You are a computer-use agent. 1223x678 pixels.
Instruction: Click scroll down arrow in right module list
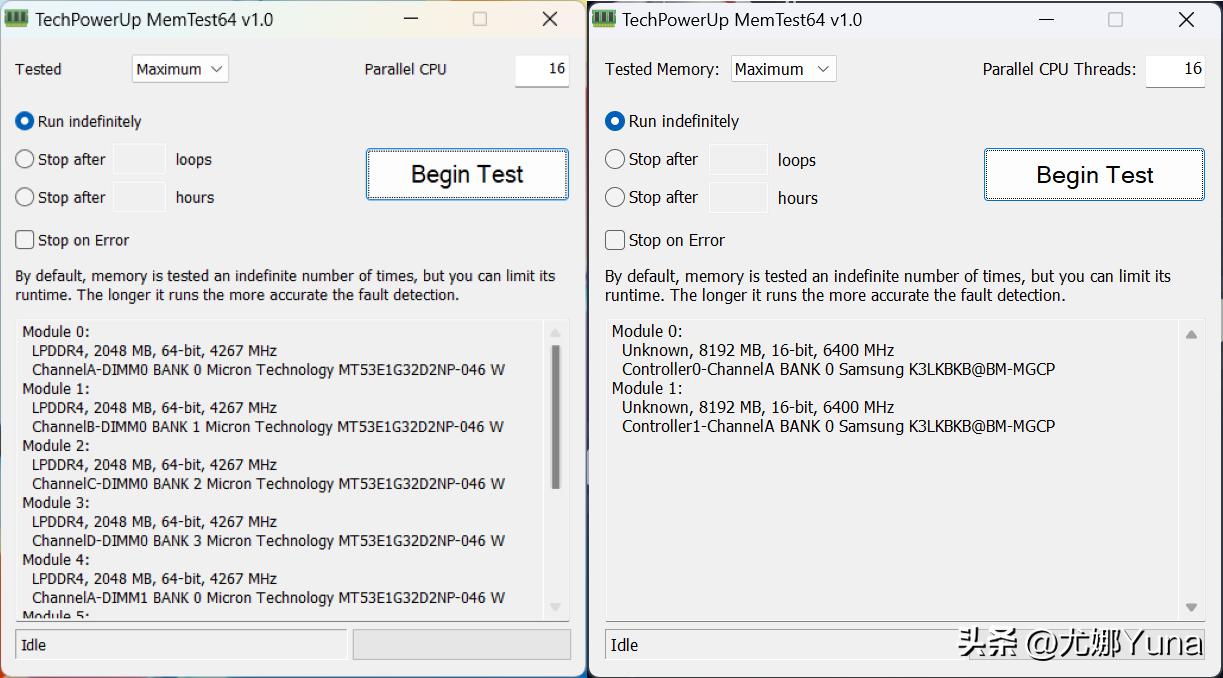(1191, 607)
